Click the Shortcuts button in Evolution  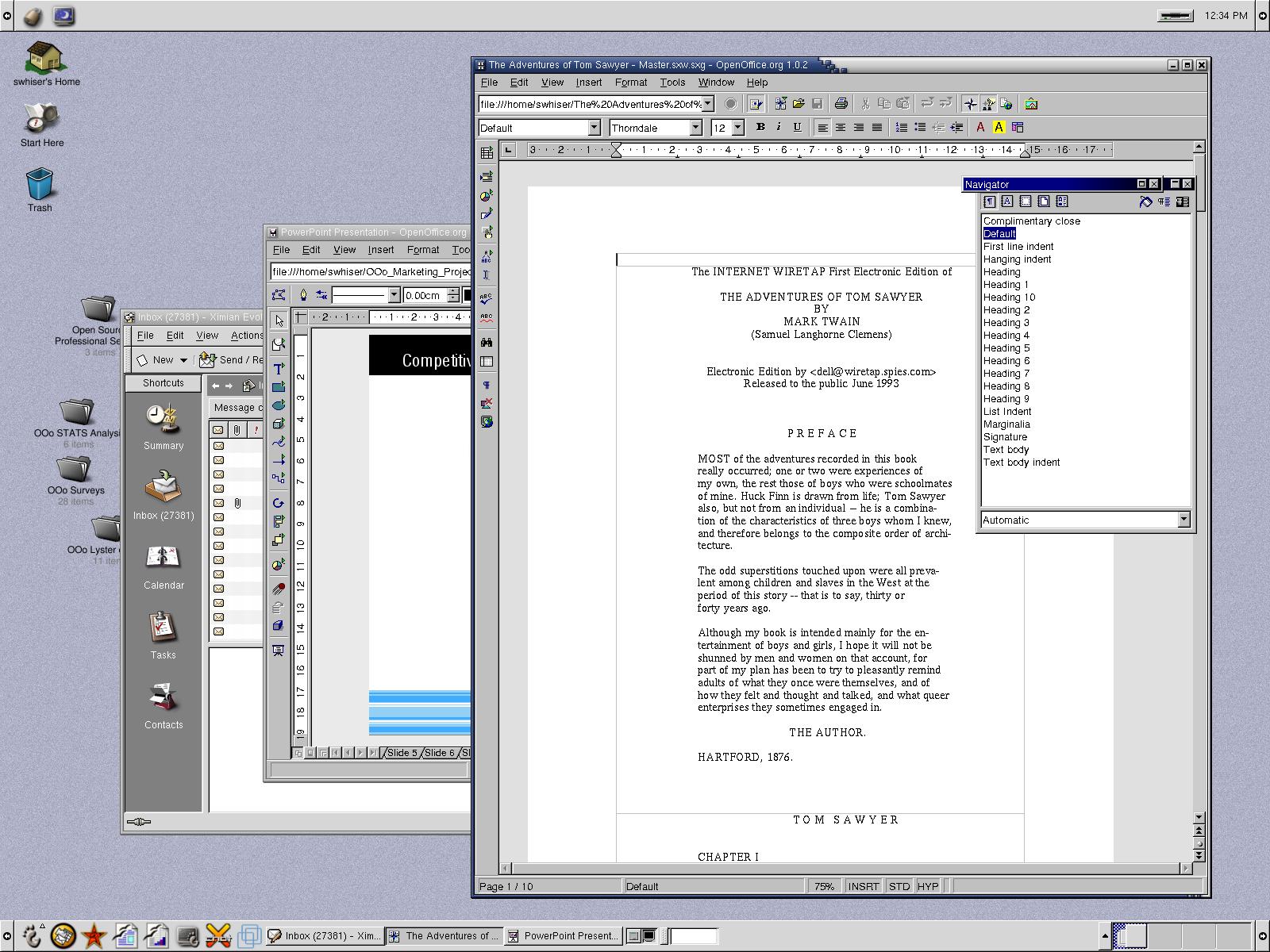164,383
